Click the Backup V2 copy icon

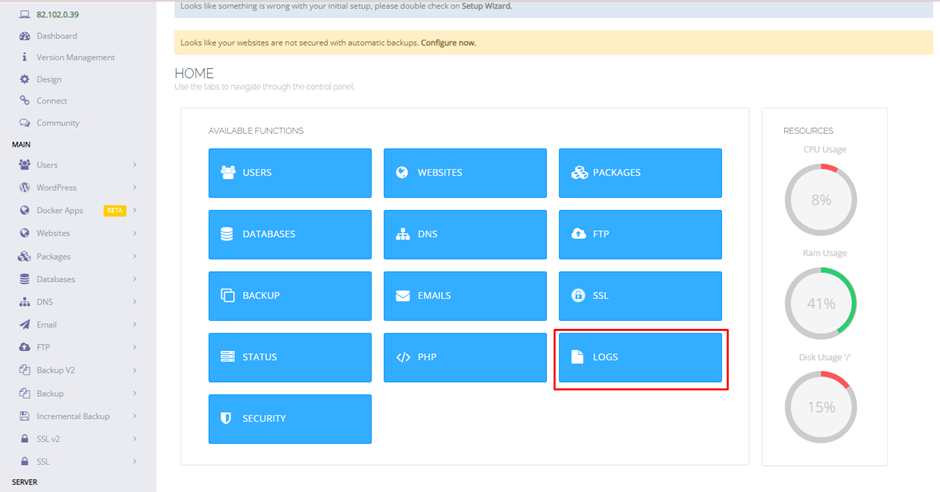(x=25, y=370)
